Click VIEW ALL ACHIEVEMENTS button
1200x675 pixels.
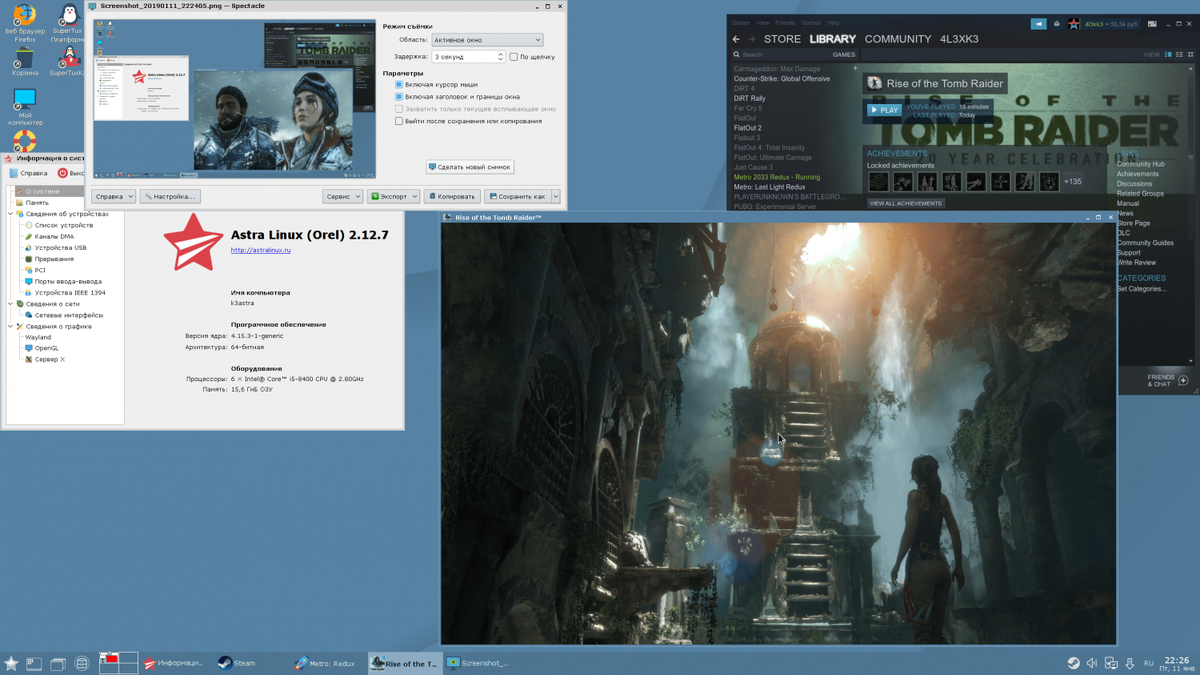tap(905, 203)
